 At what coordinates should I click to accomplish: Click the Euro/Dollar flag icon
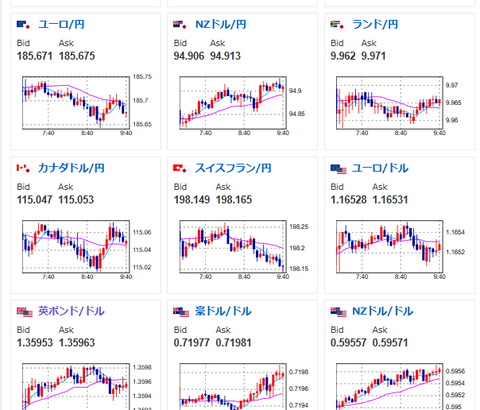[338, 169]
